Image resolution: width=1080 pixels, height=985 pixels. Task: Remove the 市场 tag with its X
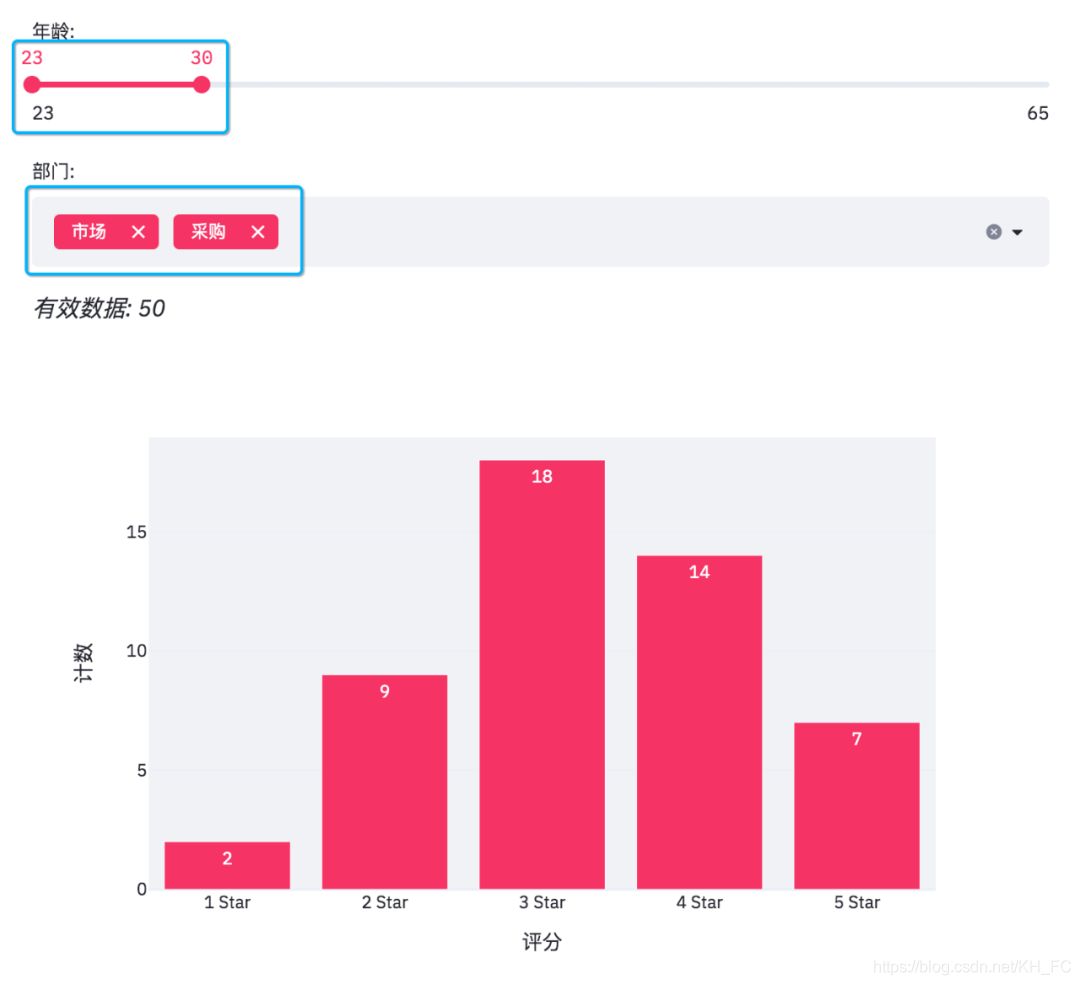pos(138,232)
